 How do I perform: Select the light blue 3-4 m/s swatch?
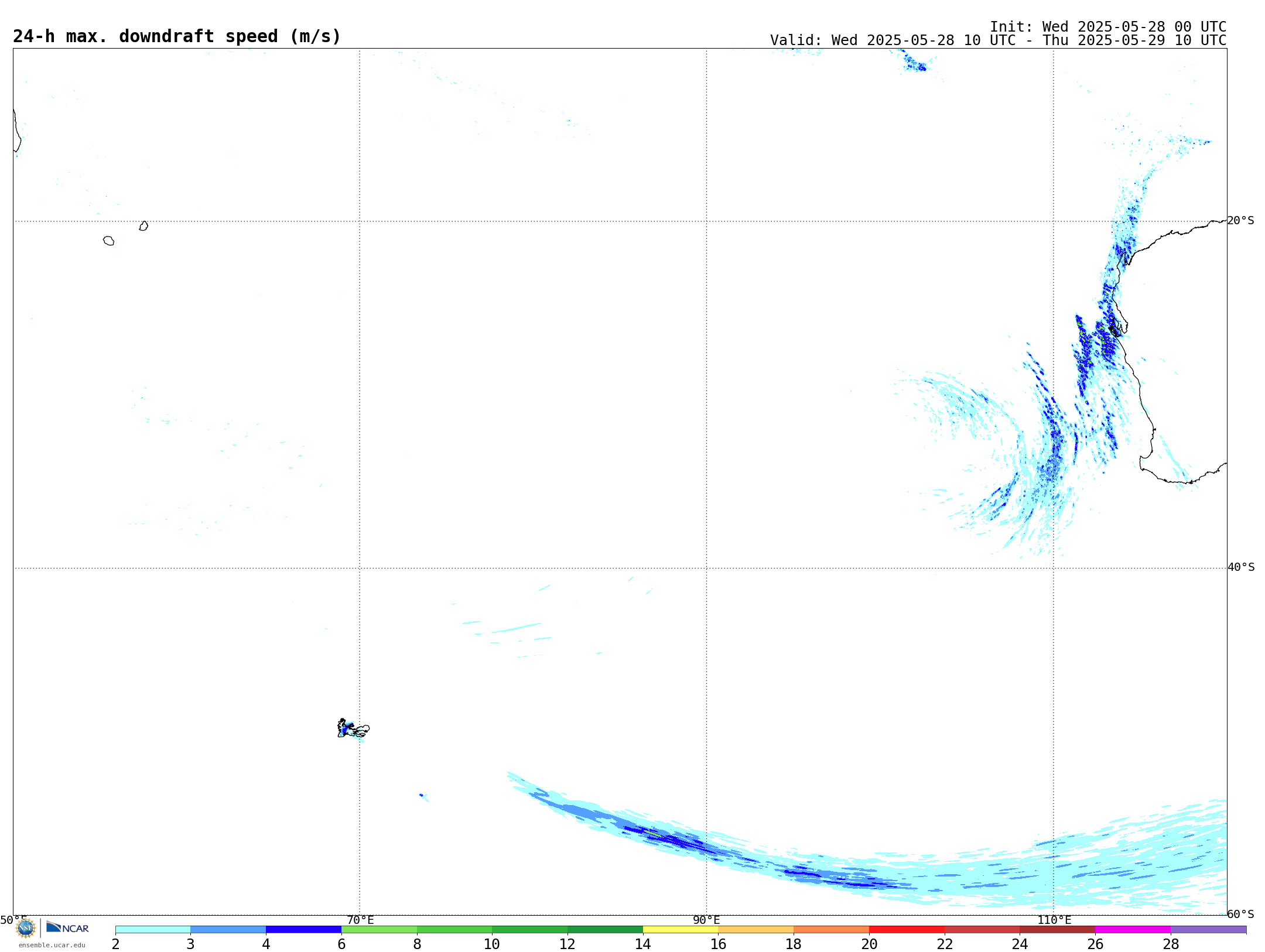[228, 930]
